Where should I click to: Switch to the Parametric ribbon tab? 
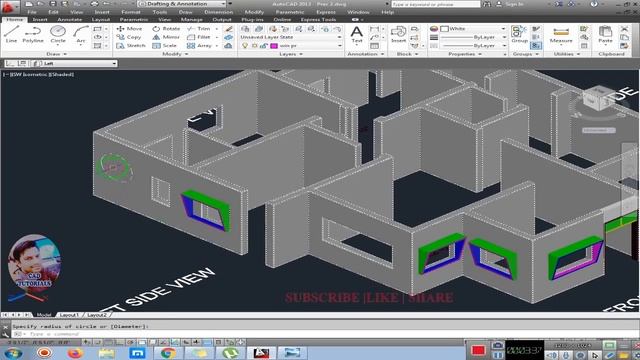coord(133,20)
